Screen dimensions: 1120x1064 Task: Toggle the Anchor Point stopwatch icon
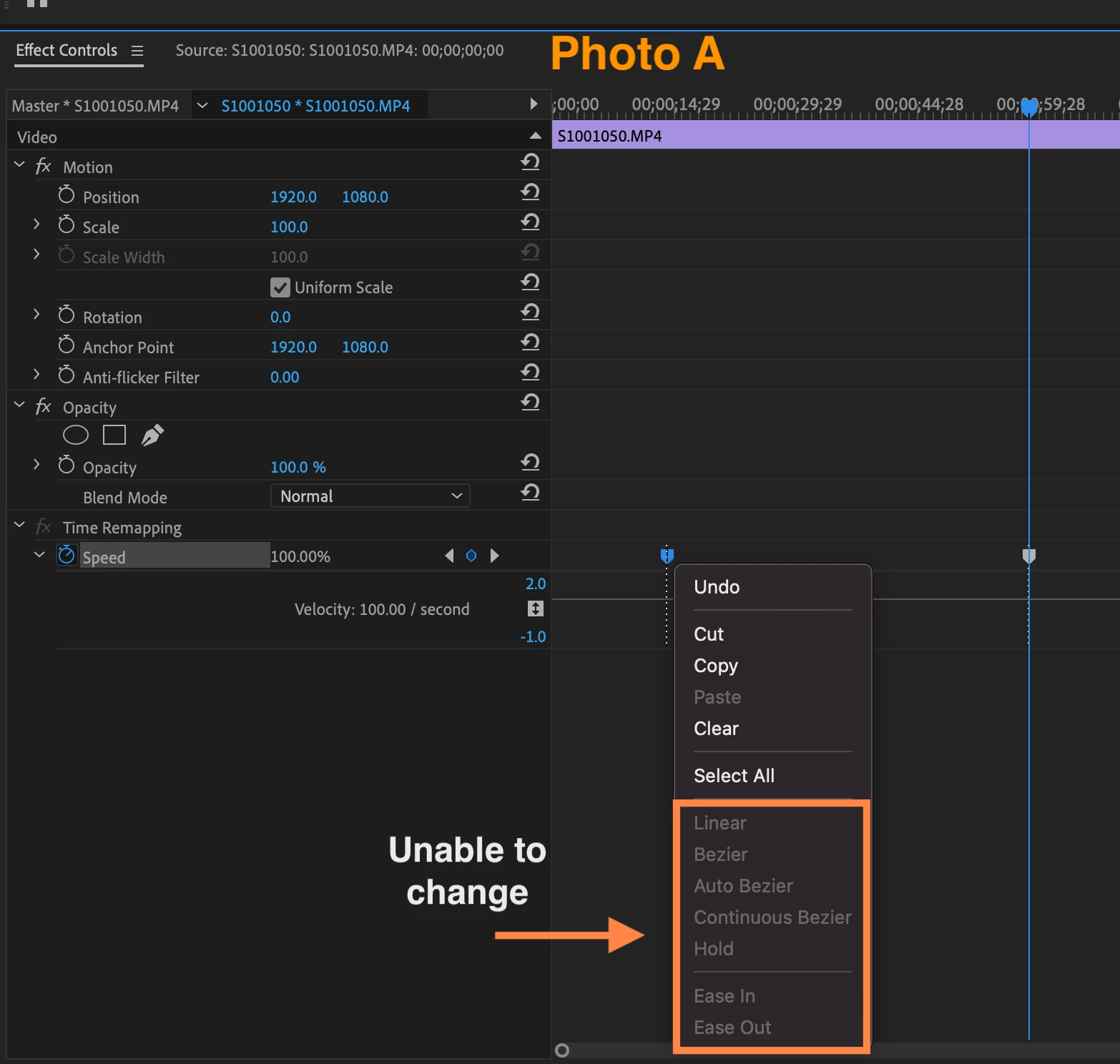coord(67,345)
